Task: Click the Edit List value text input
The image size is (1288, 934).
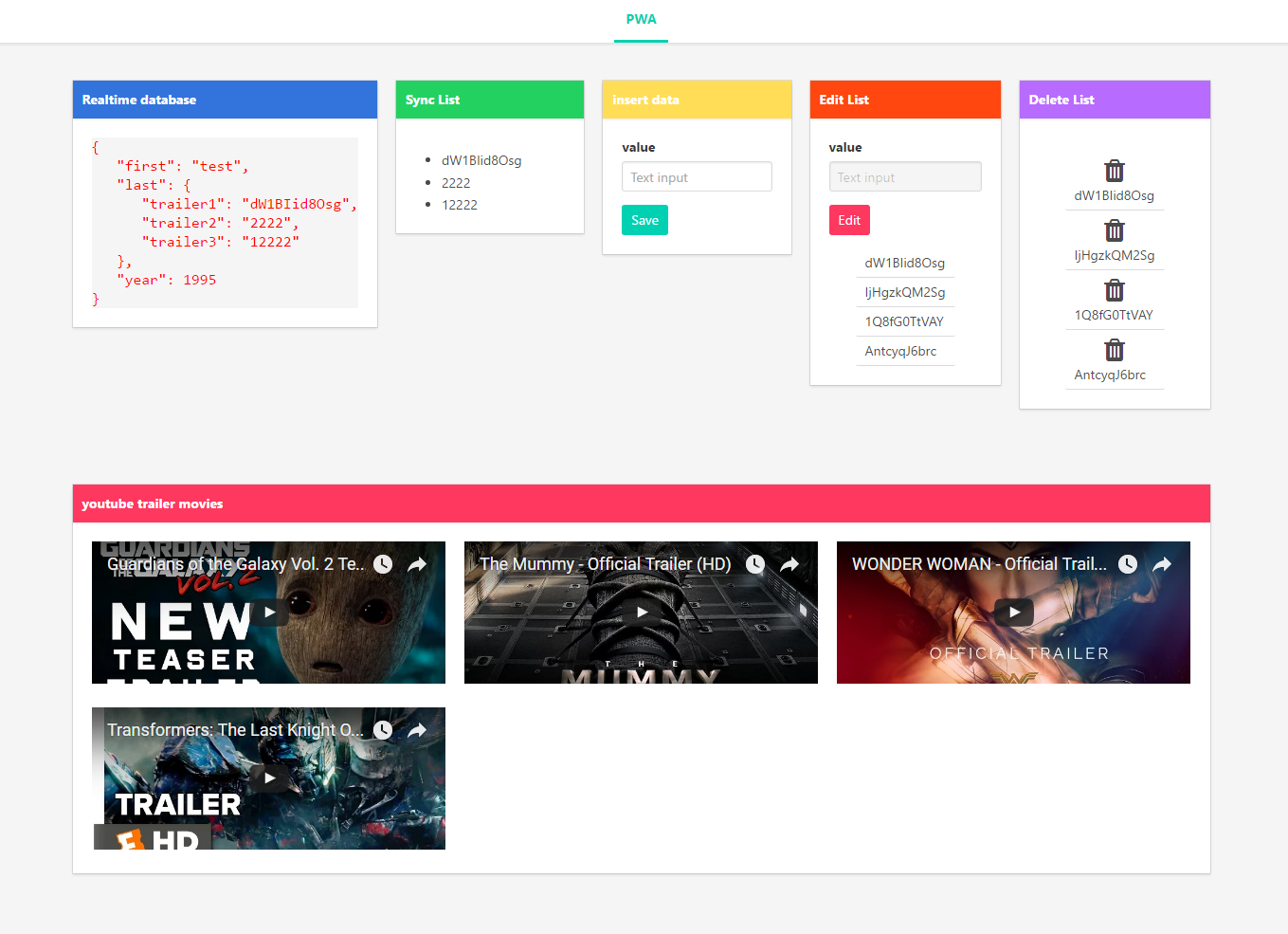Action: point(905,177)
